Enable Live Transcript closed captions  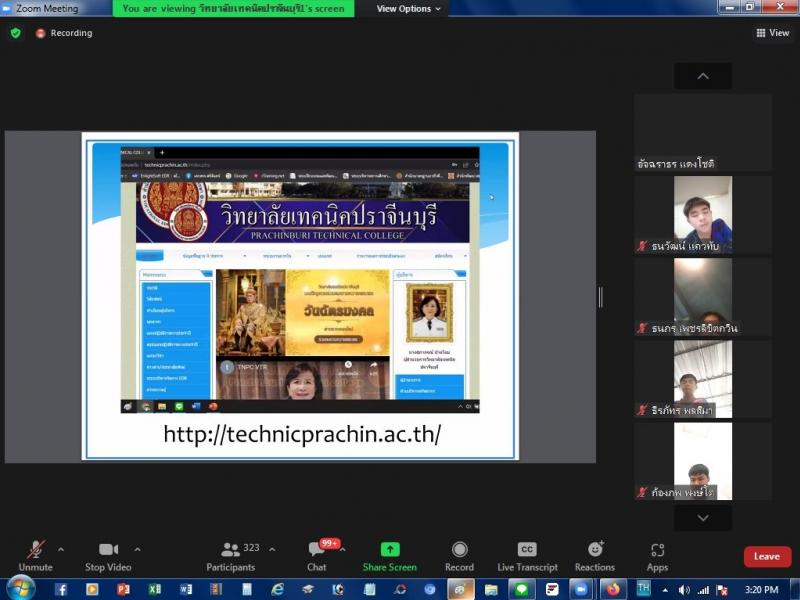[x=527, y=556]
